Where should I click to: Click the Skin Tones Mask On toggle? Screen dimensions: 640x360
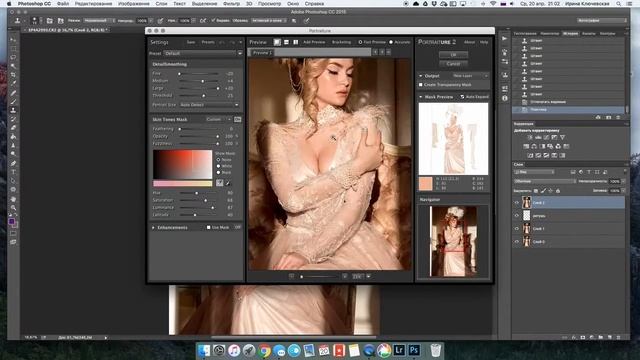click(x=238, y=119)
